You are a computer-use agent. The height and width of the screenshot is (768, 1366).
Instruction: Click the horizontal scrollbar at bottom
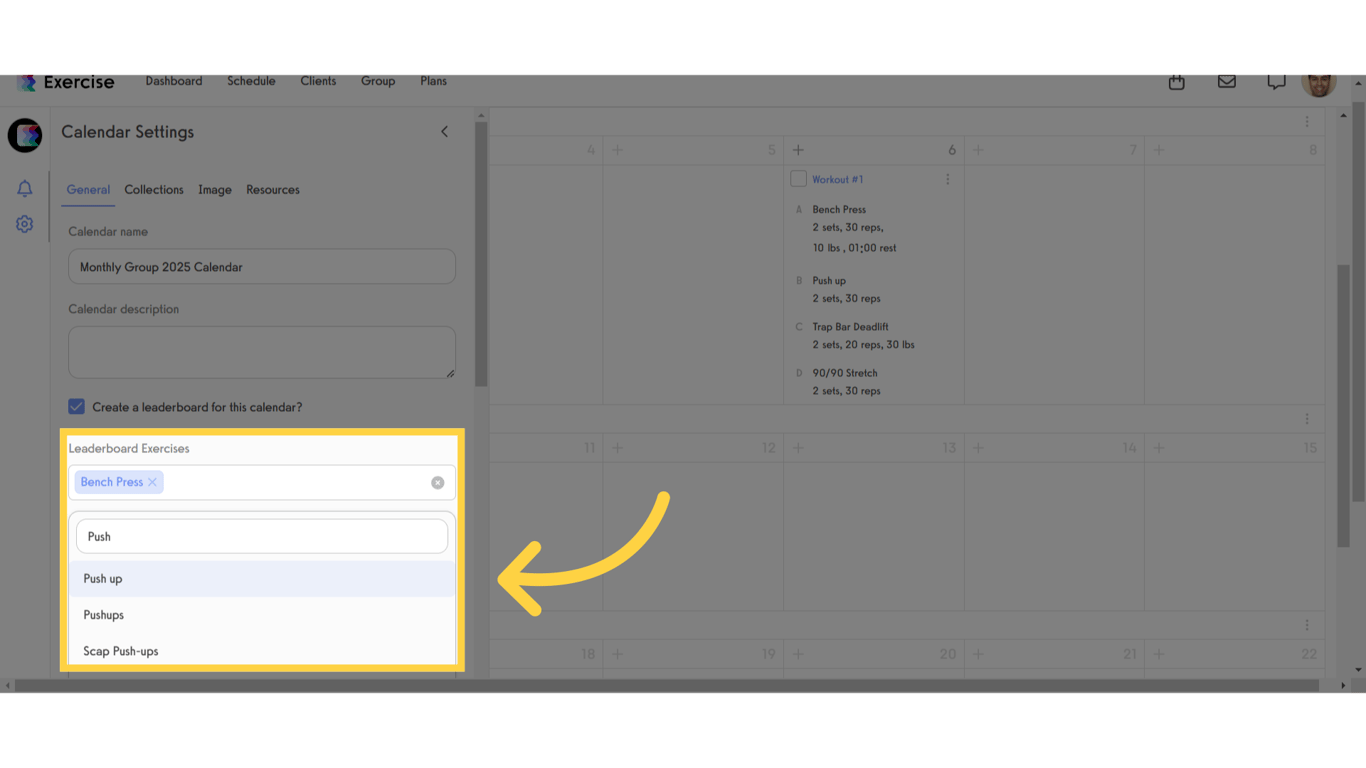pyautogui.click(x=668, y=686)
